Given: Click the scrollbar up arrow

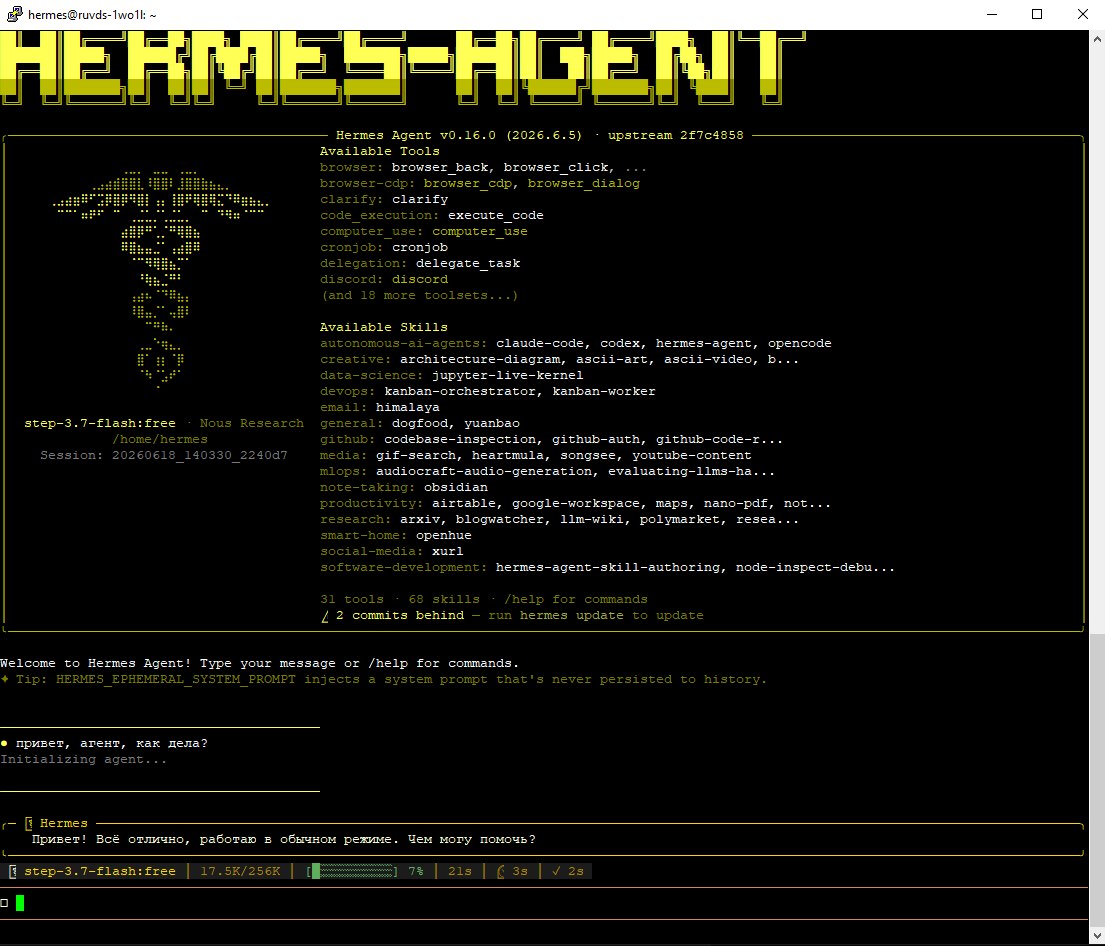Looking at the screenshot, I should point(1097,39).
